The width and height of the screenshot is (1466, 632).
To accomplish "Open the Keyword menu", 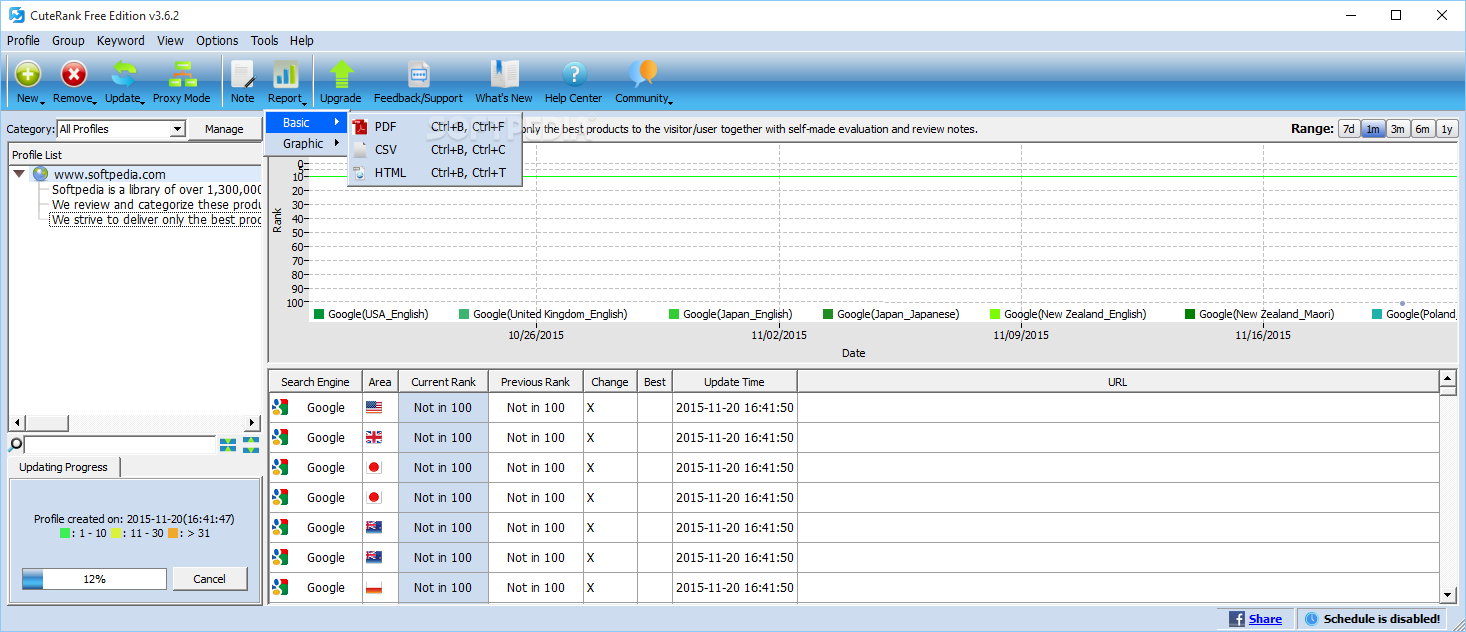I will (121, 41).
